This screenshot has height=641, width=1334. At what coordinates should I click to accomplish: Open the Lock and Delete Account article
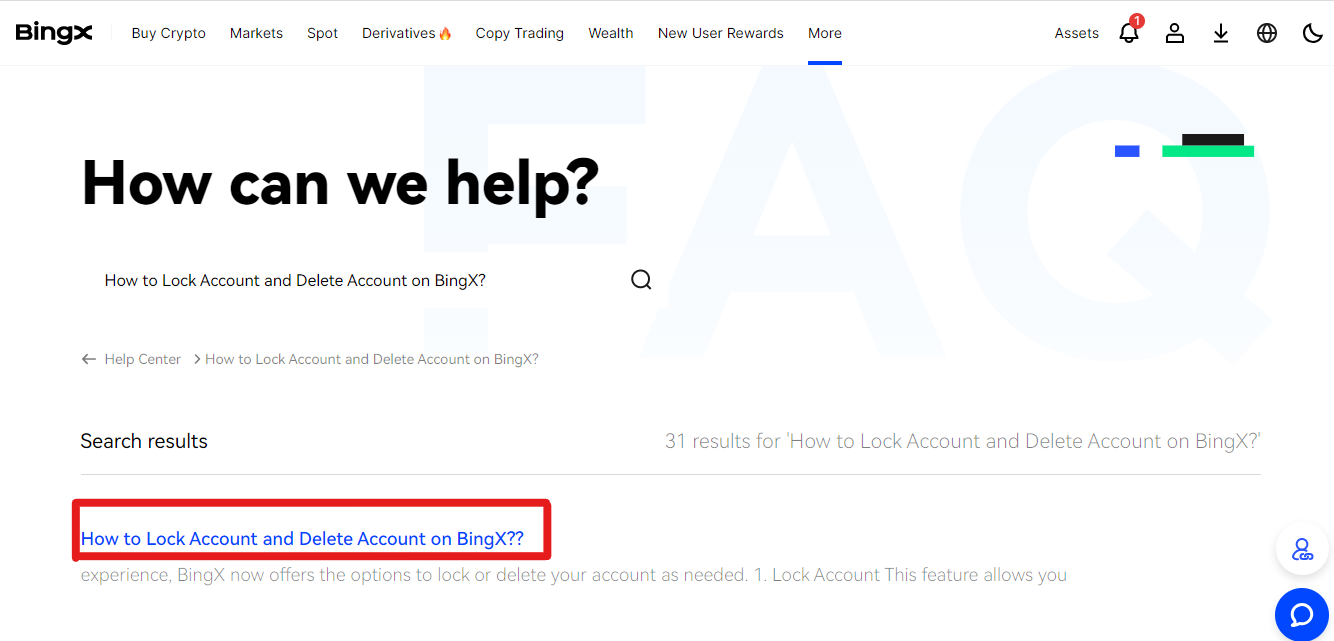[302, 539]
